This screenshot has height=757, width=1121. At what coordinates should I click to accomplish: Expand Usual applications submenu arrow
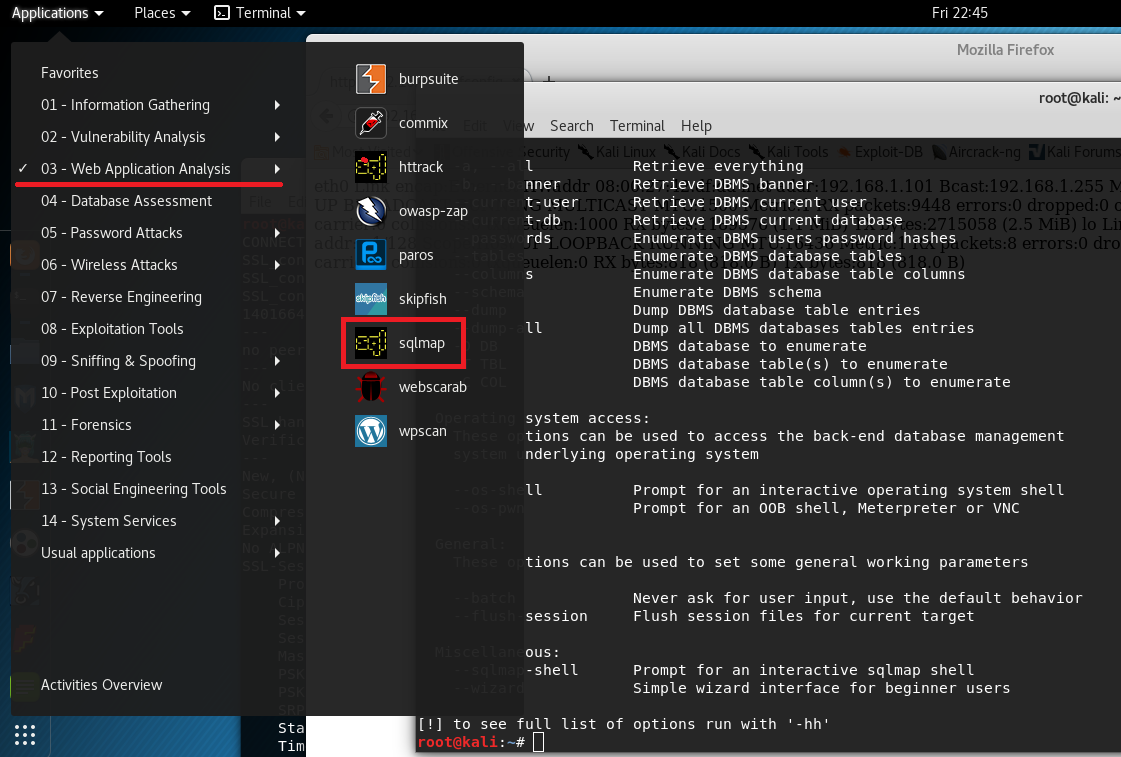pyautogui.click(x=277, y=553)
